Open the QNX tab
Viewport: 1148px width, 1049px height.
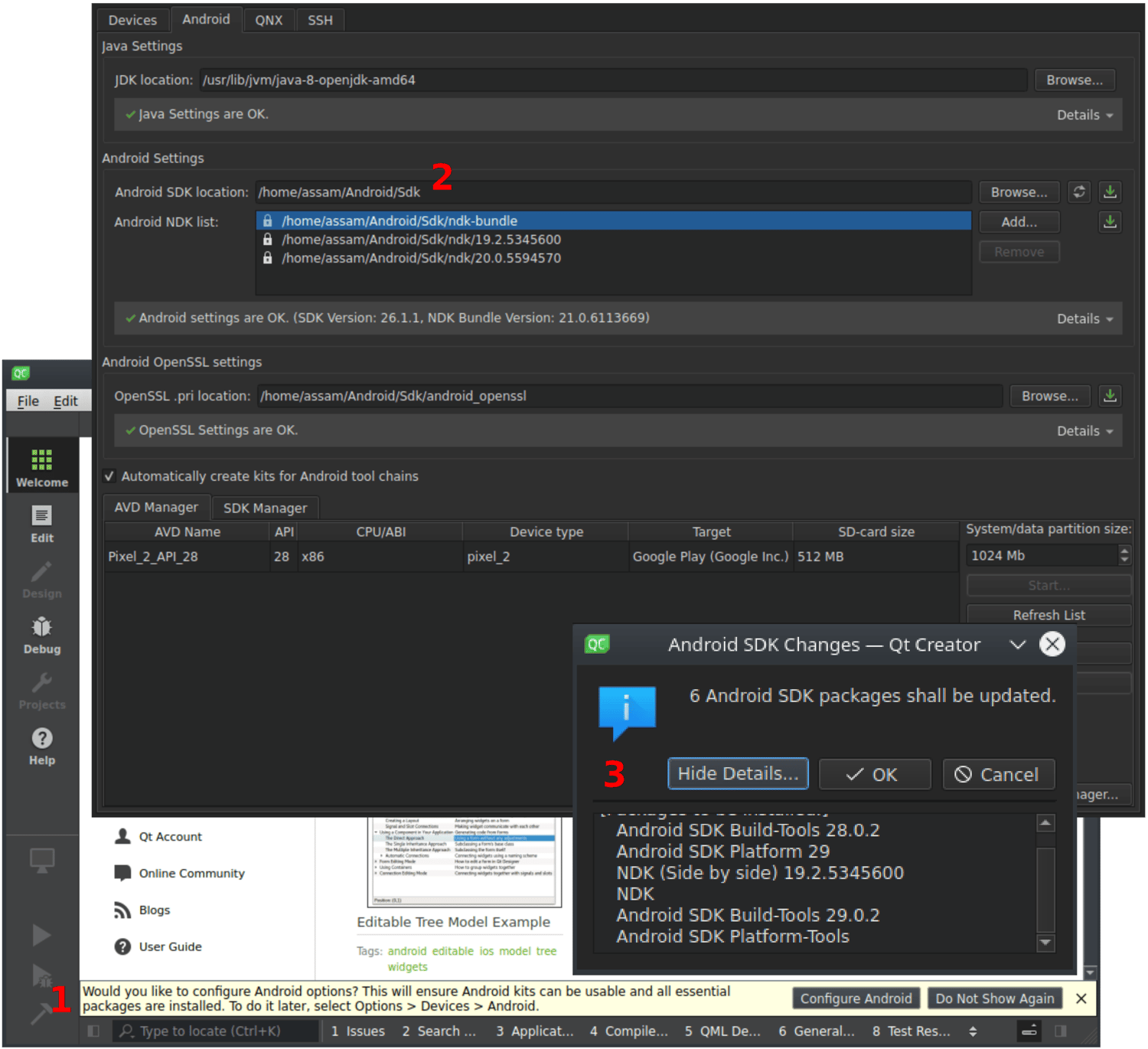point(269,20)
